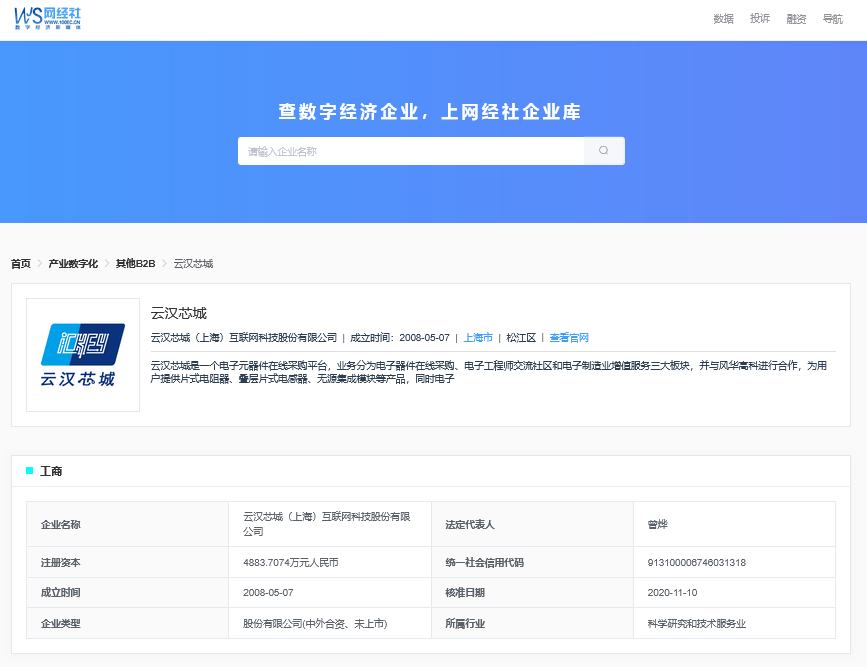Open the 投诉 navigation item
The height and width of the screenshot is (667, 867).
[x=760, y=19]
